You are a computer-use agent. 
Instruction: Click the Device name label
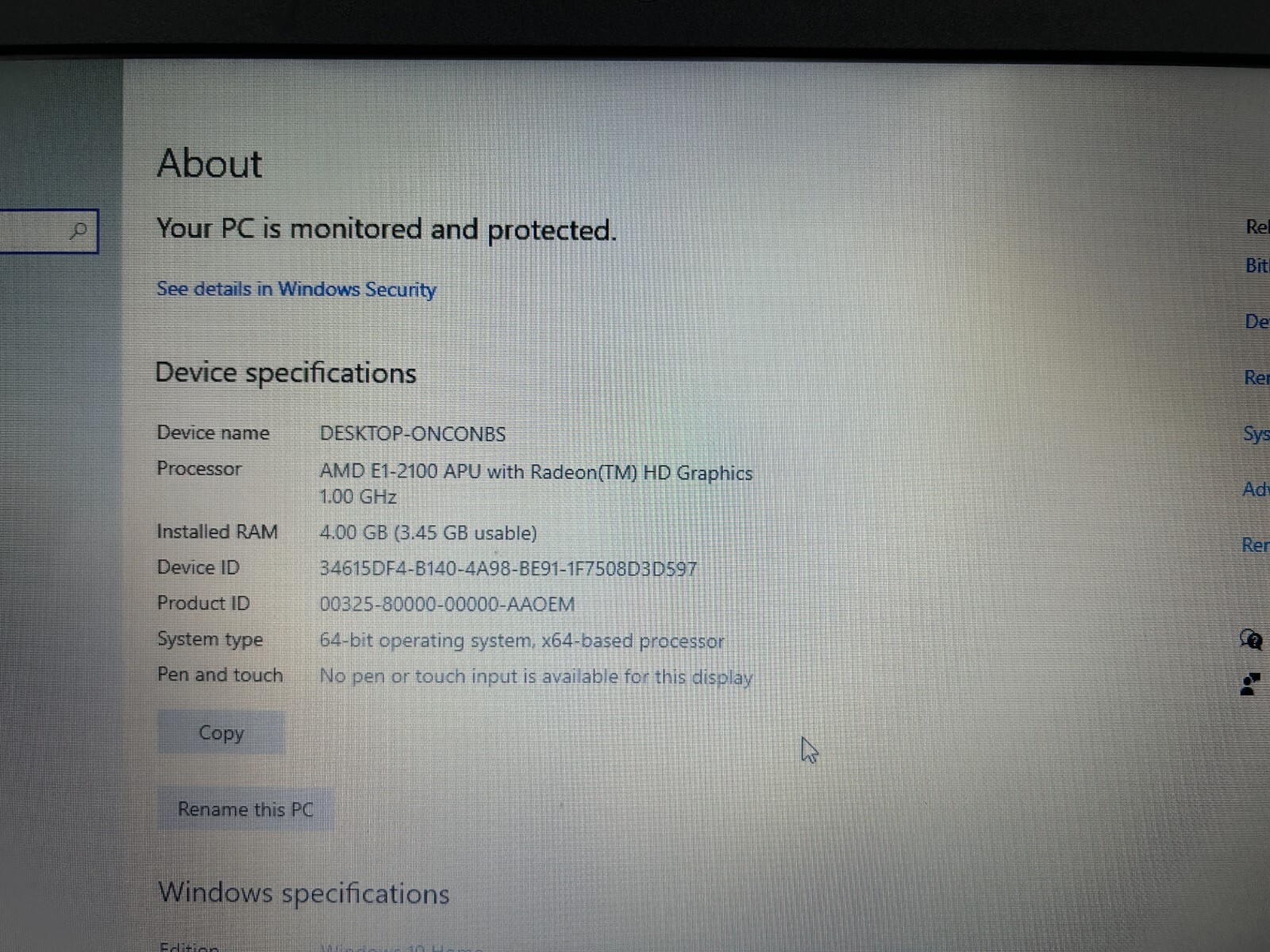[213, 432]
